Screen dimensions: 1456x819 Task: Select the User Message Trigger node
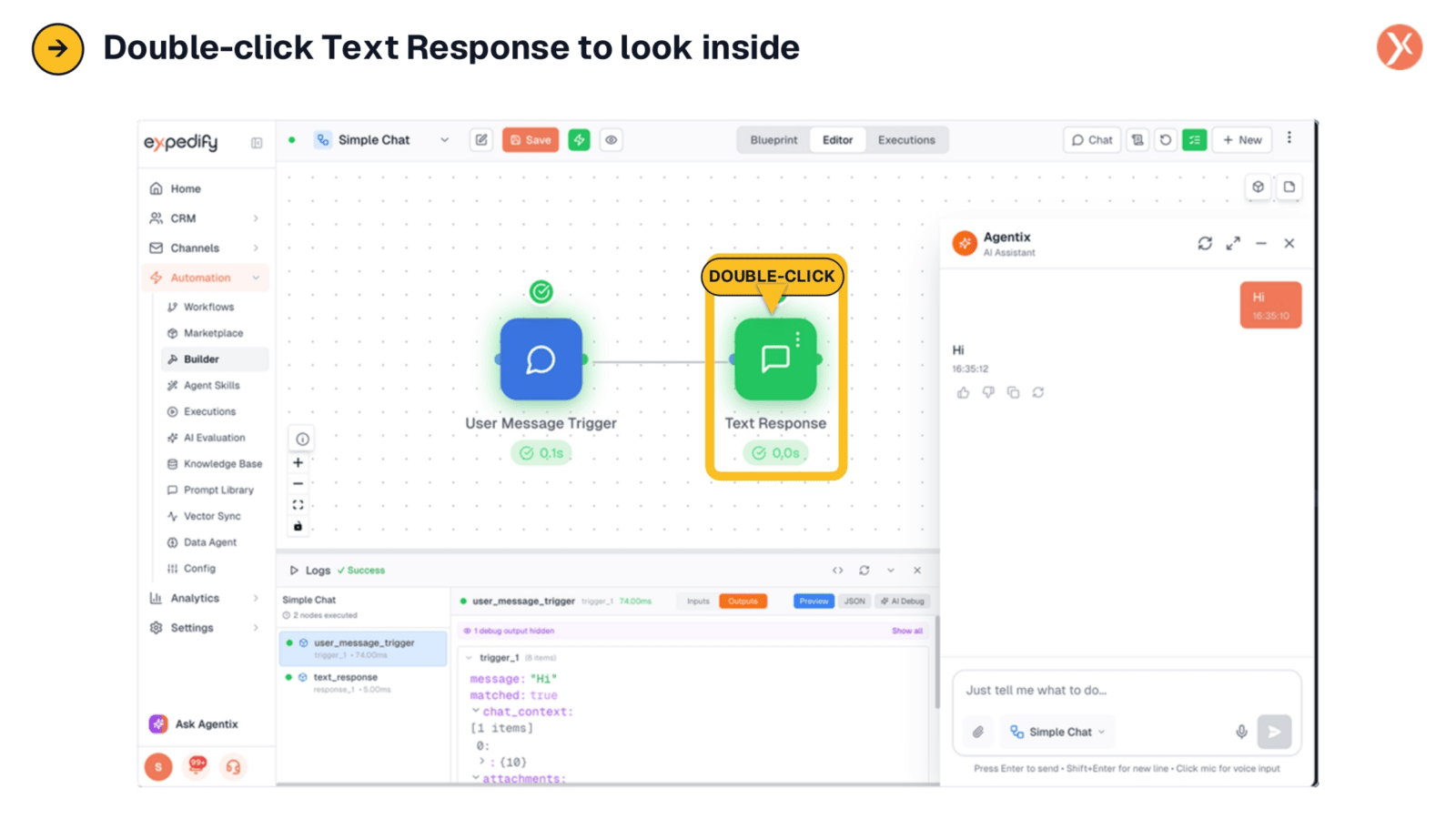[541, 359]
